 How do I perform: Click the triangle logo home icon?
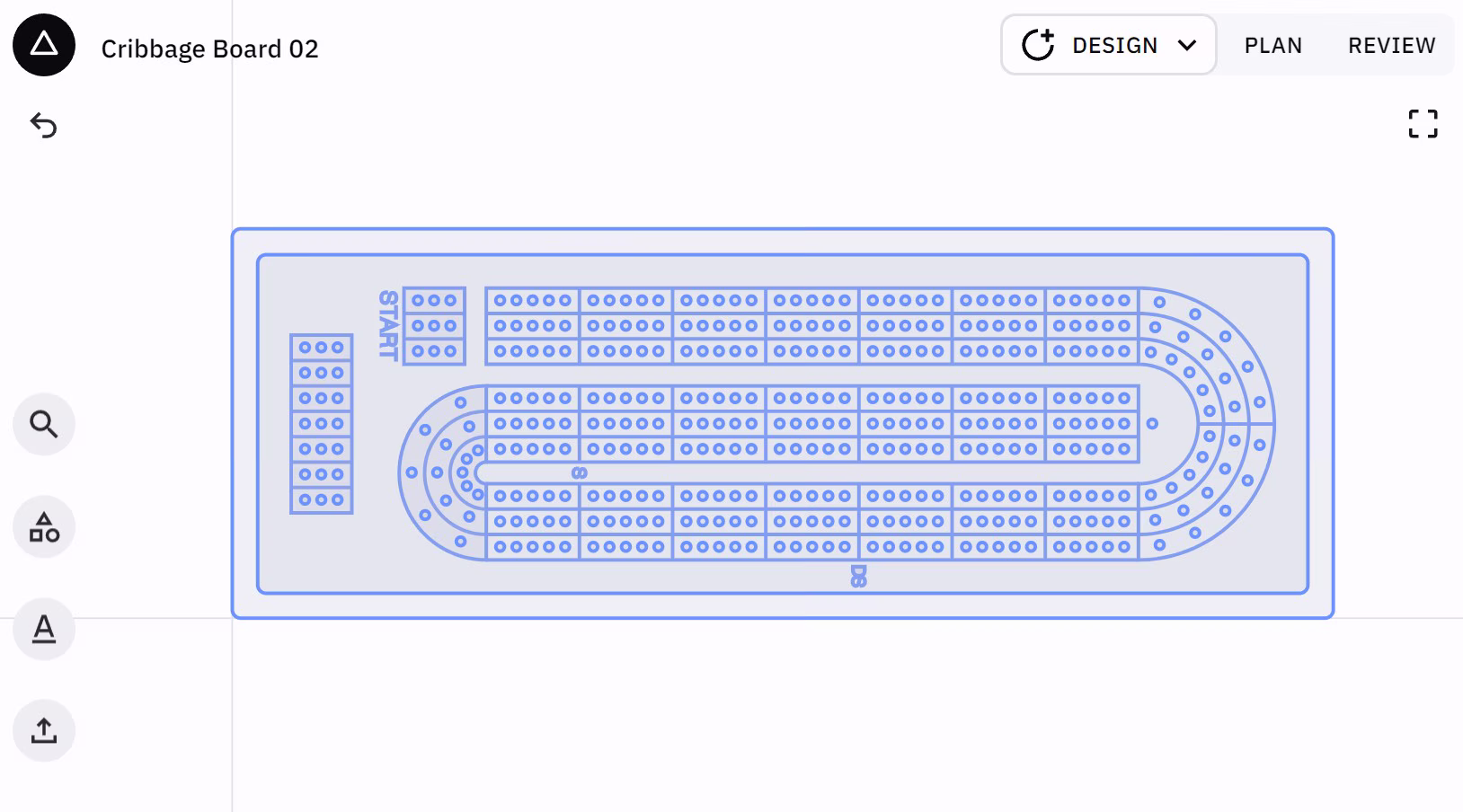point(44,45)
